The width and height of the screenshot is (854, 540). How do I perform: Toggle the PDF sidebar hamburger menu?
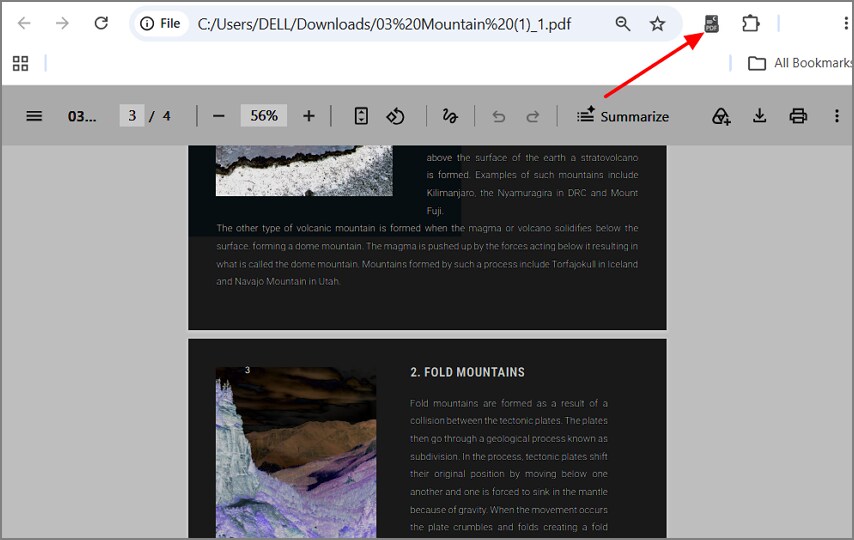(x=34, y=116)
